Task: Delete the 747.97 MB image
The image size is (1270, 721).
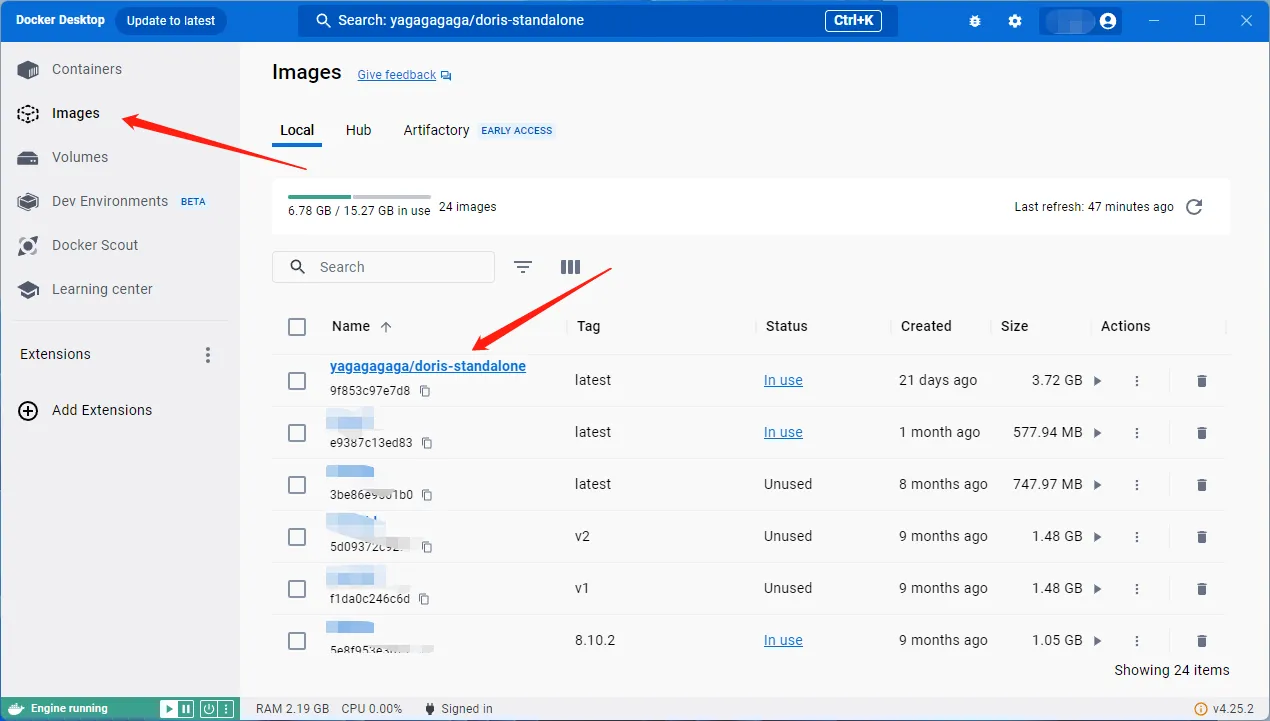Action: (x=1202, y=485)
